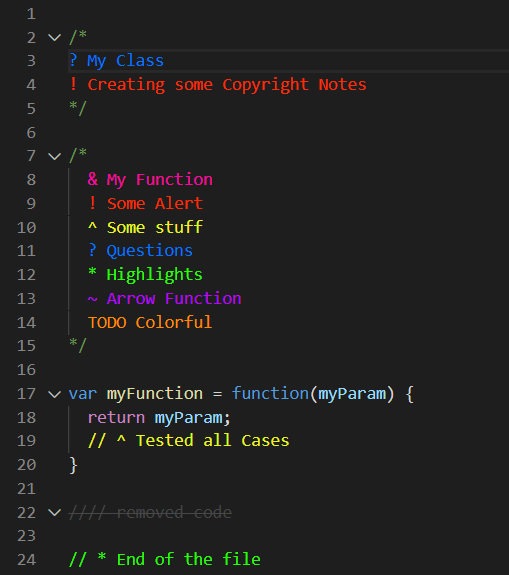This screenshot has width=509, height=575.
Task: Click the 'return' keyword on line 18
Action: (117, 418)
